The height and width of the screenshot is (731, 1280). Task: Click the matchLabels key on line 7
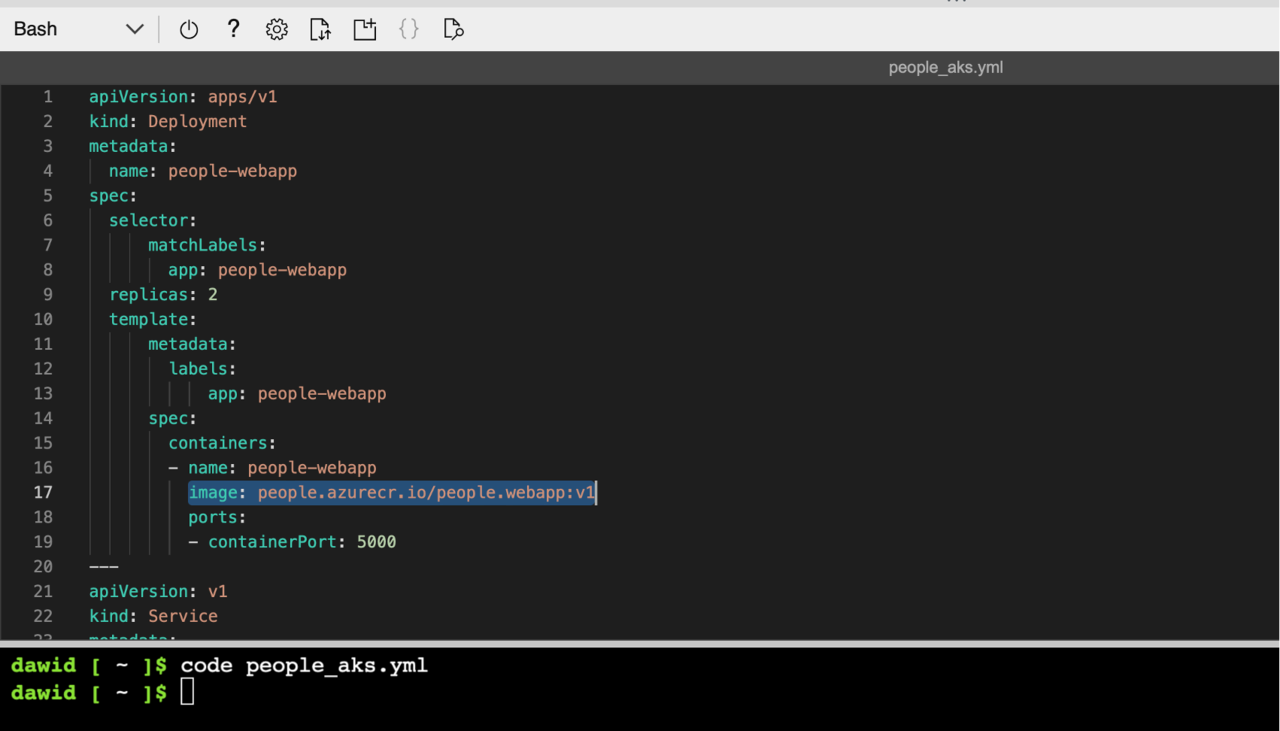[202, 244]
